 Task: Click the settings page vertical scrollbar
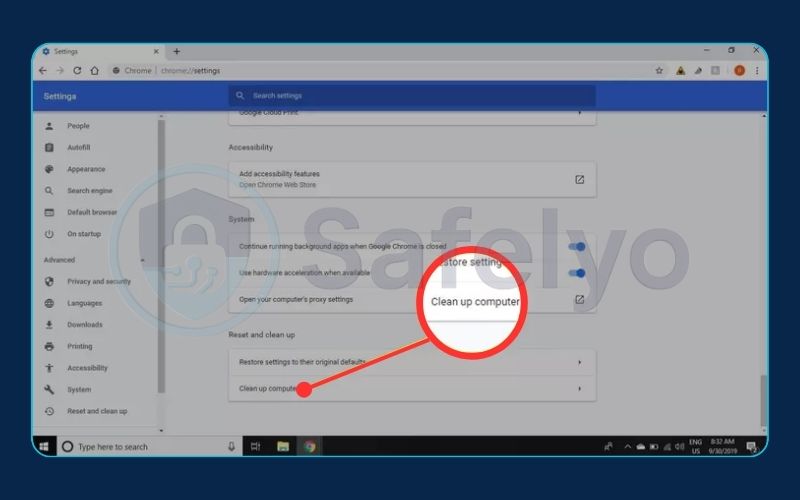point(762,399)
